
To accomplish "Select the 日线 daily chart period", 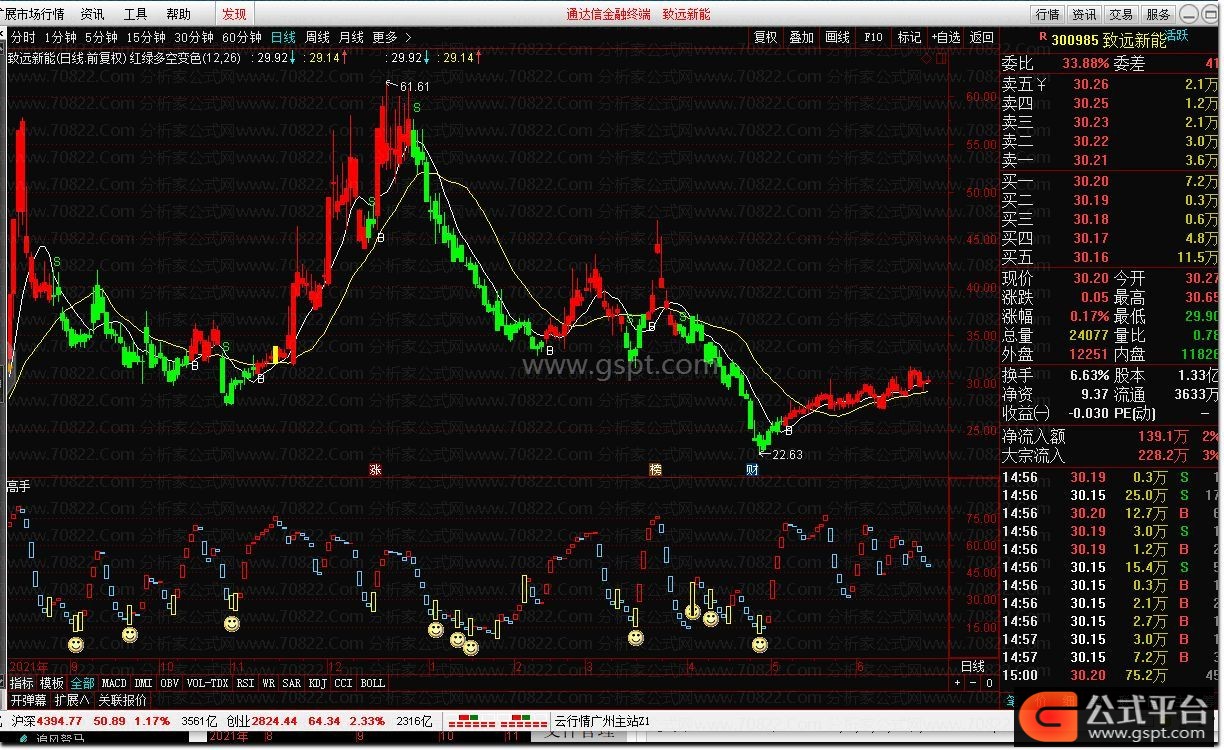I will tap(283, 37).
